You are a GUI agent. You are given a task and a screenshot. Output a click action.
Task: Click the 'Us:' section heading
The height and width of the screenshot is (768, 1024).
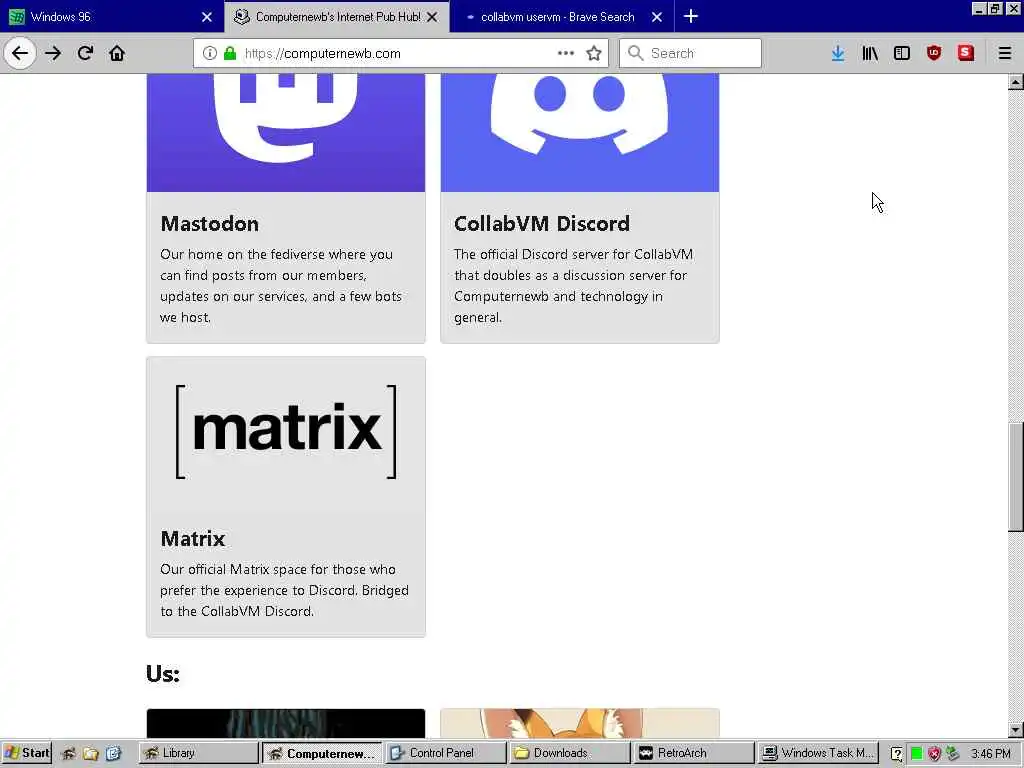(x=163, y=673)
